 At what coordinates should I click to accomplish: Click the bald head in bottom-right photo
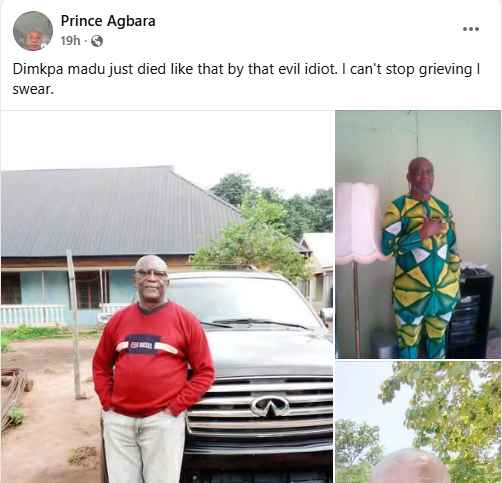pos(411,466)
